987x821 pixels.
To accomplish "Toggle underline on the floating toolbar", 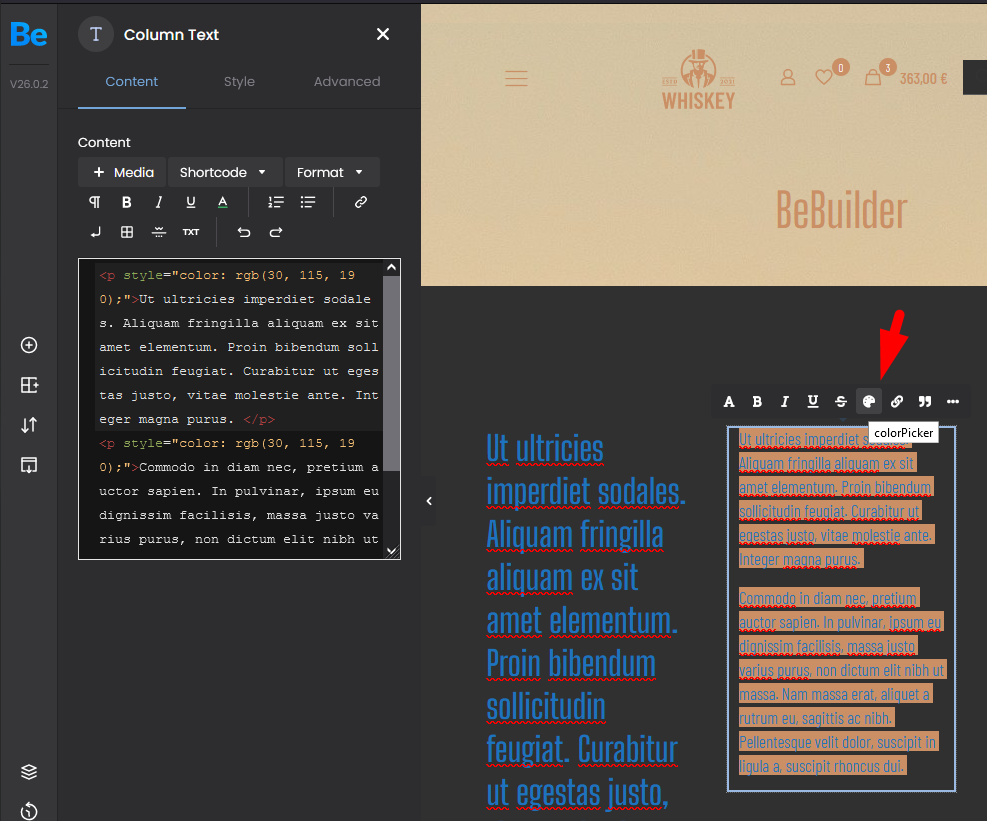I will 812,401.
